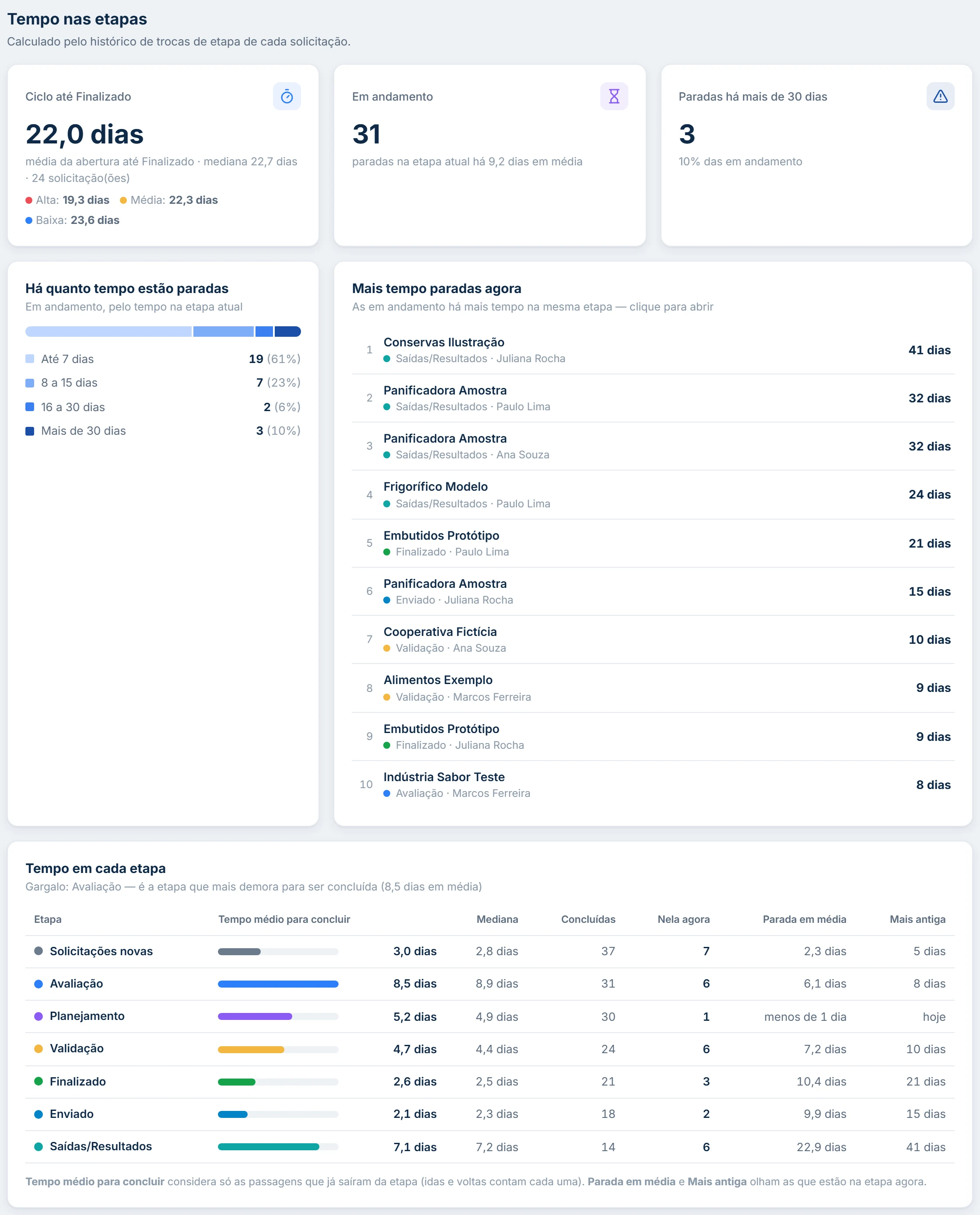This screenshot has width=980, height=1215.
Task: Click the 'Mais antiga' column header
Action: coord(917,919)
